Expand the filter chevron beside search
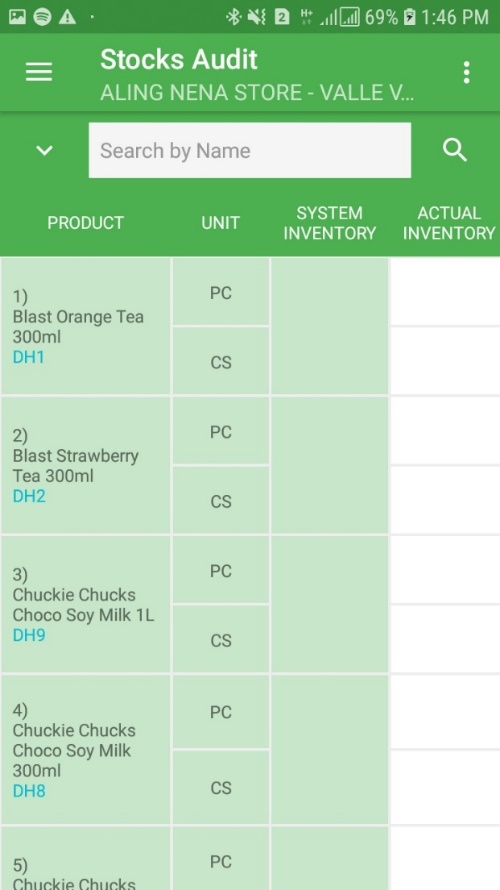Image resolution: width=500 pixels, height=890 pixels. pyautogui.click(x=44, y=150)
